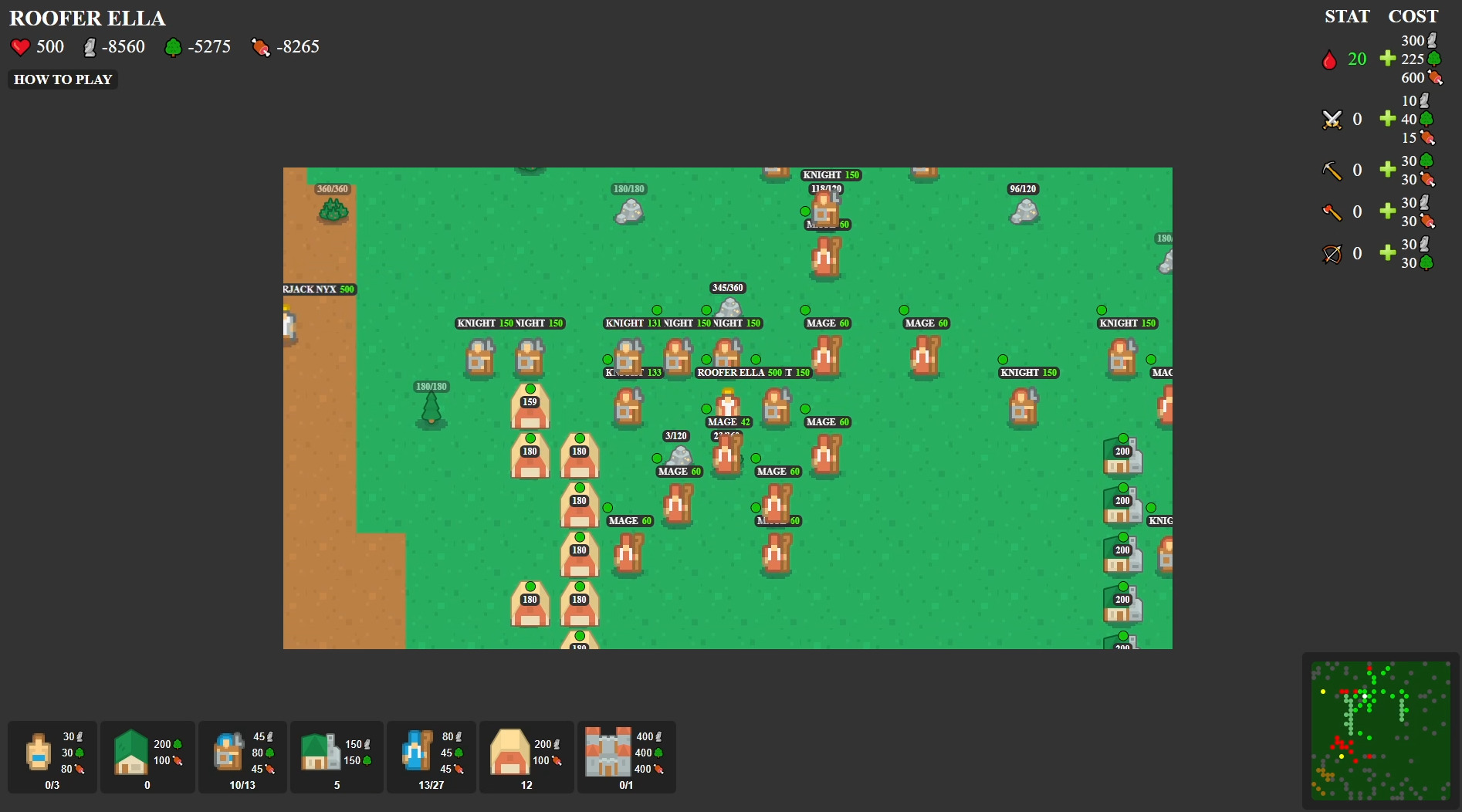Click the pine tree labeled 180/180
The image size is (1462, 812).
click(x=431, y=410)
